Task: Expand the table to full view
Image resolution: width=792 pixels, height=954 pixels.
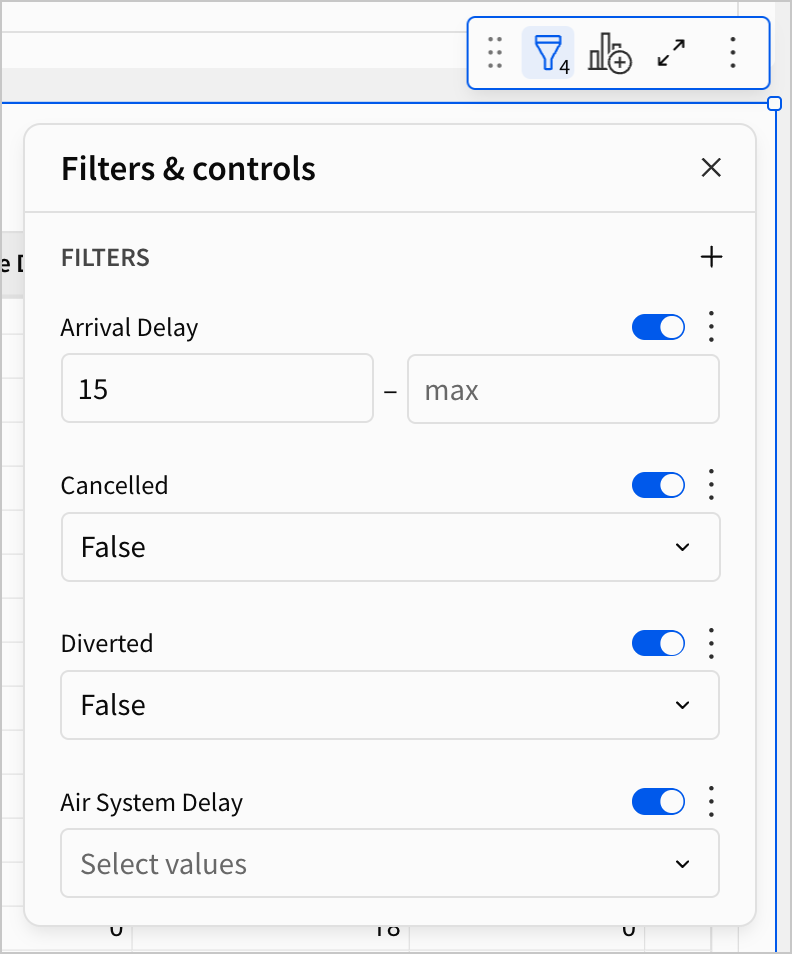Action: (671, 52)
